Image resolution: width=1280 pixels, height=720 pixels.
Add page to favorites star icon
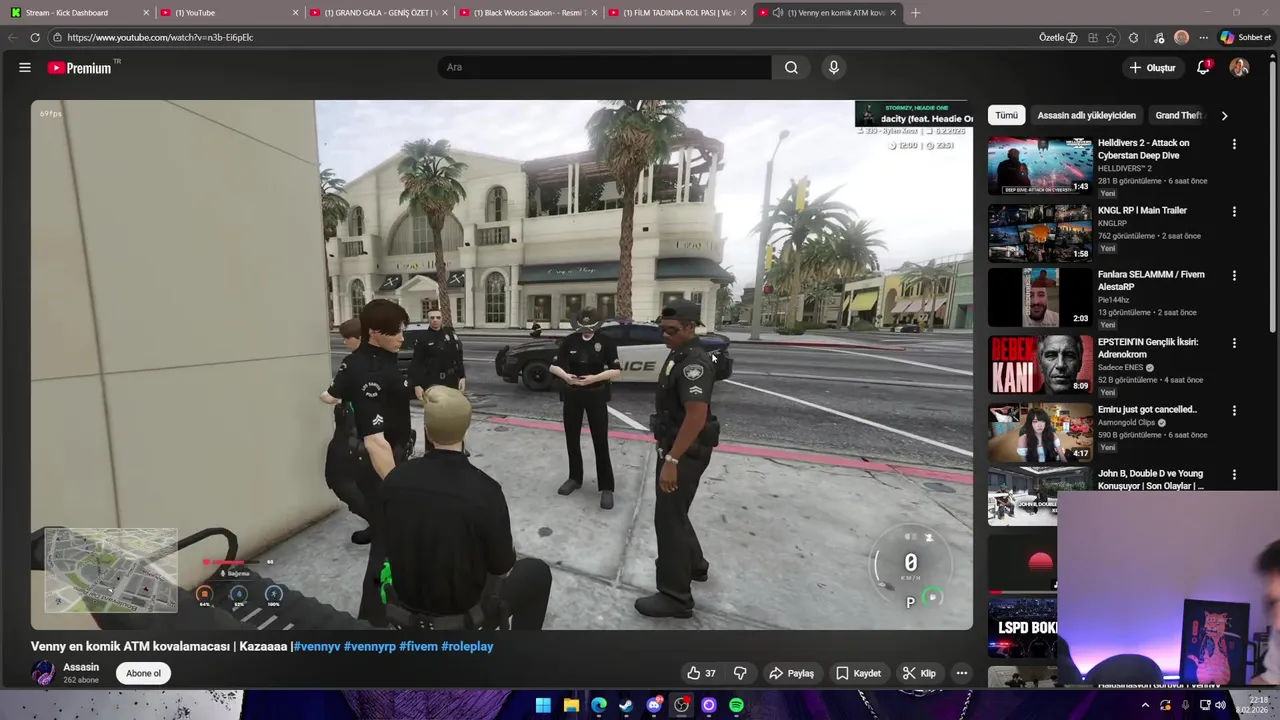coord(1111,37)
